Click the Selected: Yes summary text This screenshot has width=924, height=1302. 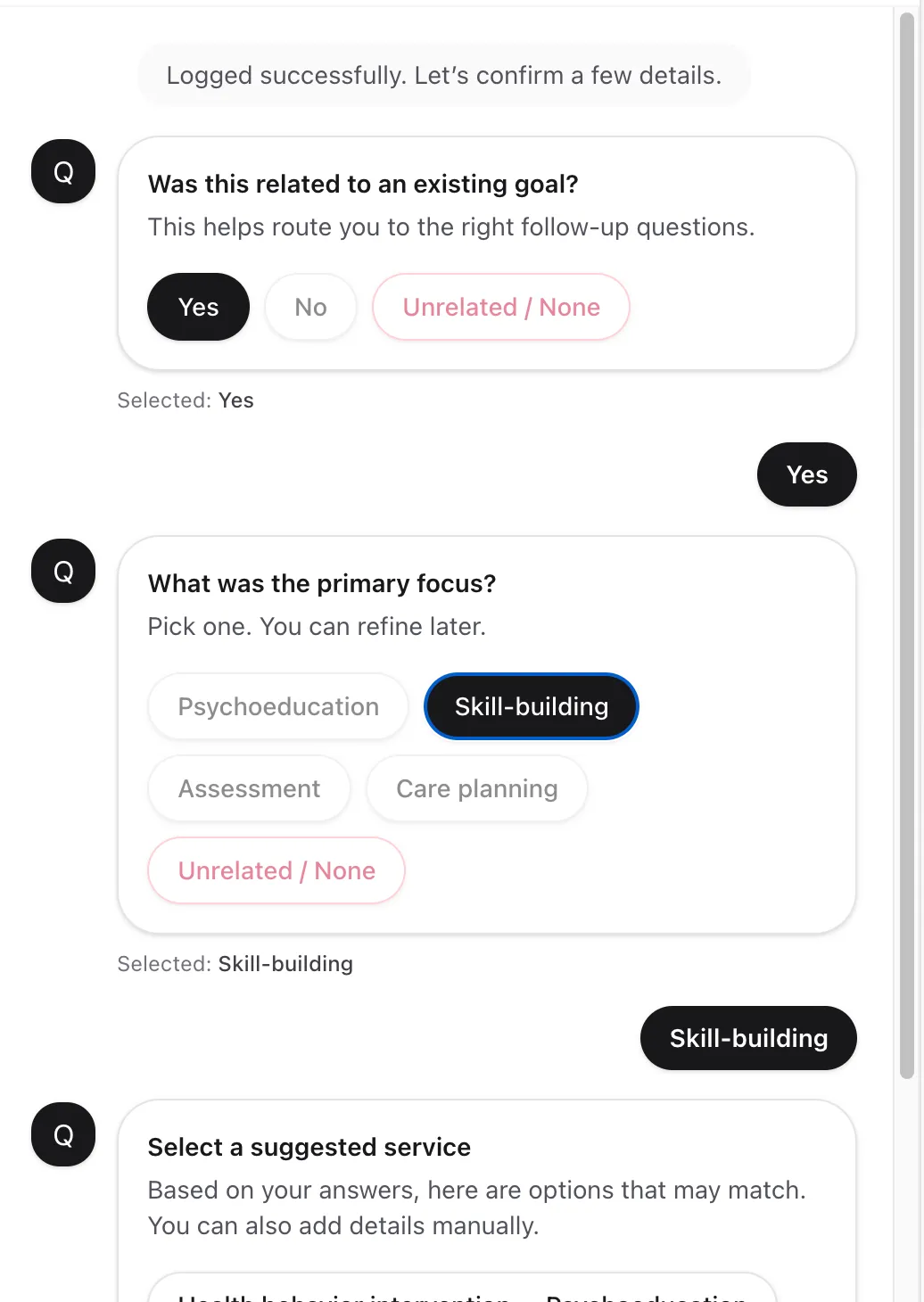coord(186,400)
